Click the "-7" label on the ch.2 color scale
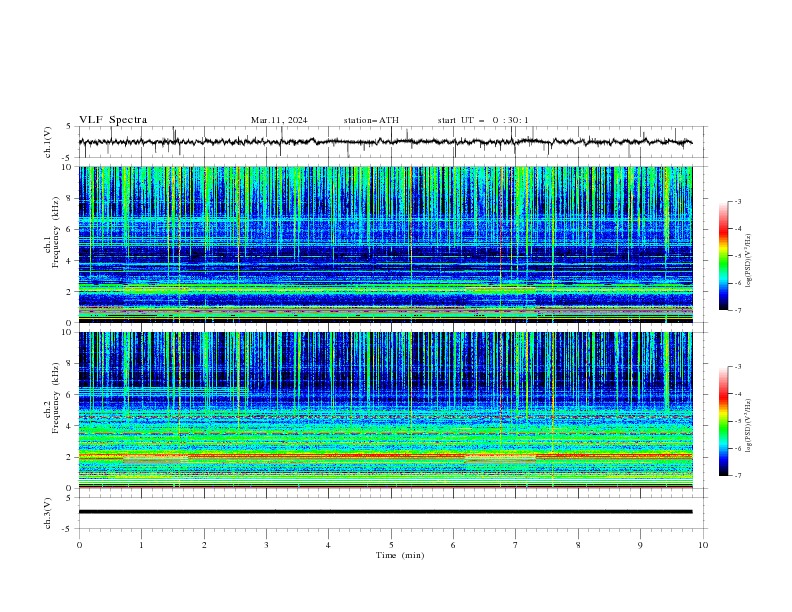 [738, 476]
